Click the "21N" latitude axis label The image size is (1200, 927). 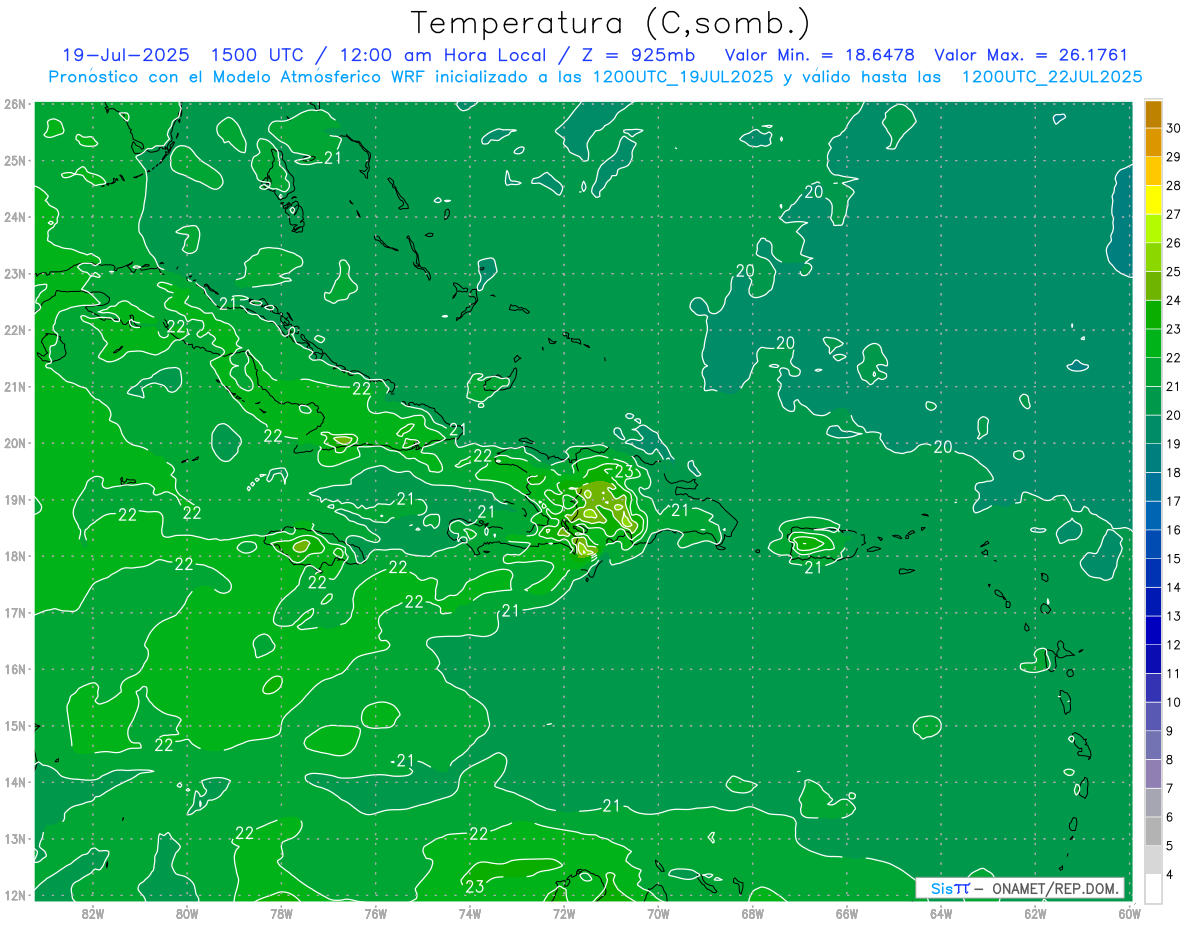coord(14,386)
